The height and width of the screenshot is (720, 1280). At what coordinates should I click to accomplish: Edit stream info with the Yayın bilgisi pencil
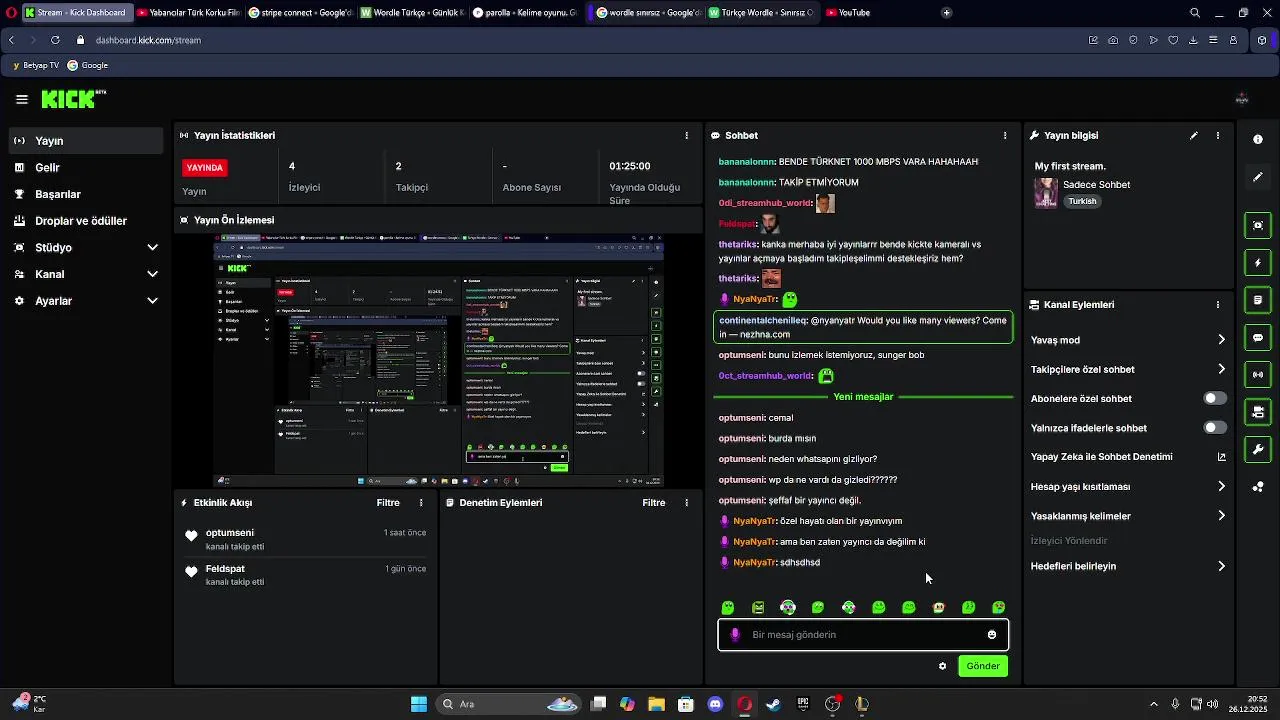click(1193, 135)
